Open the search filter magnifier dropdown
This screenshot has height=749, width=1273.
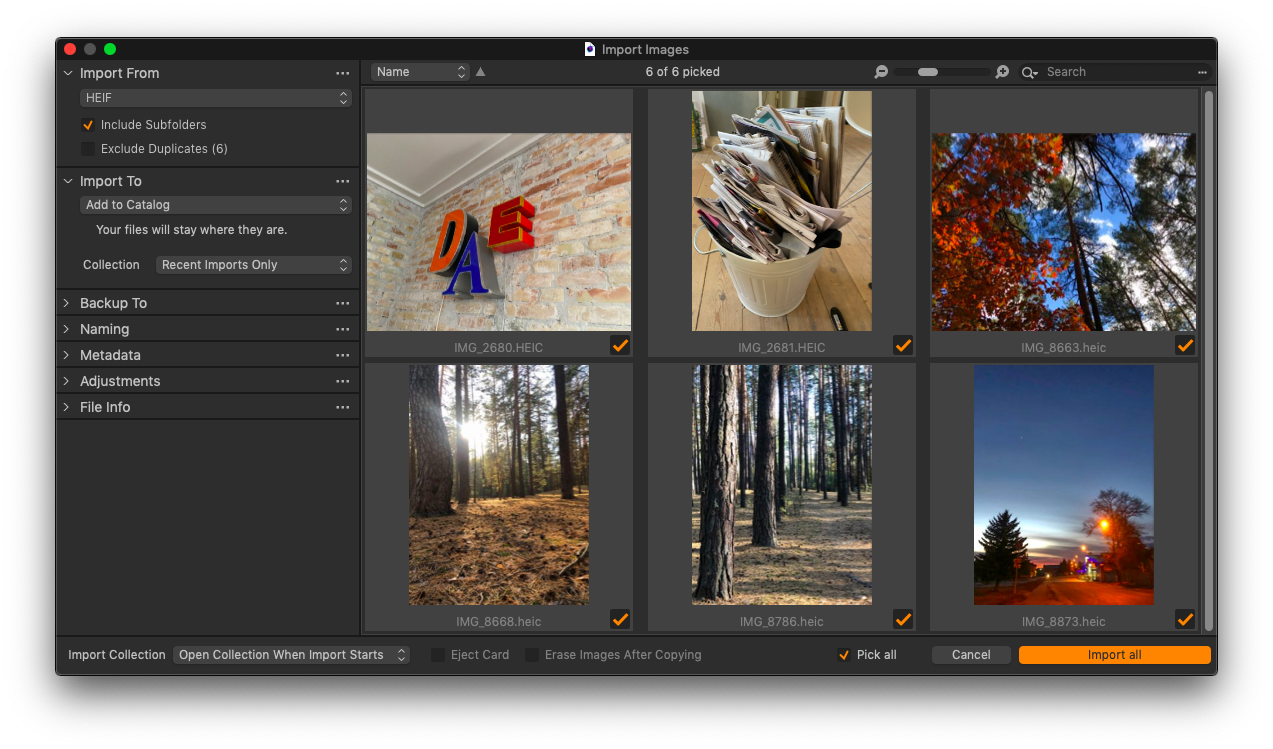[1029, 72]
